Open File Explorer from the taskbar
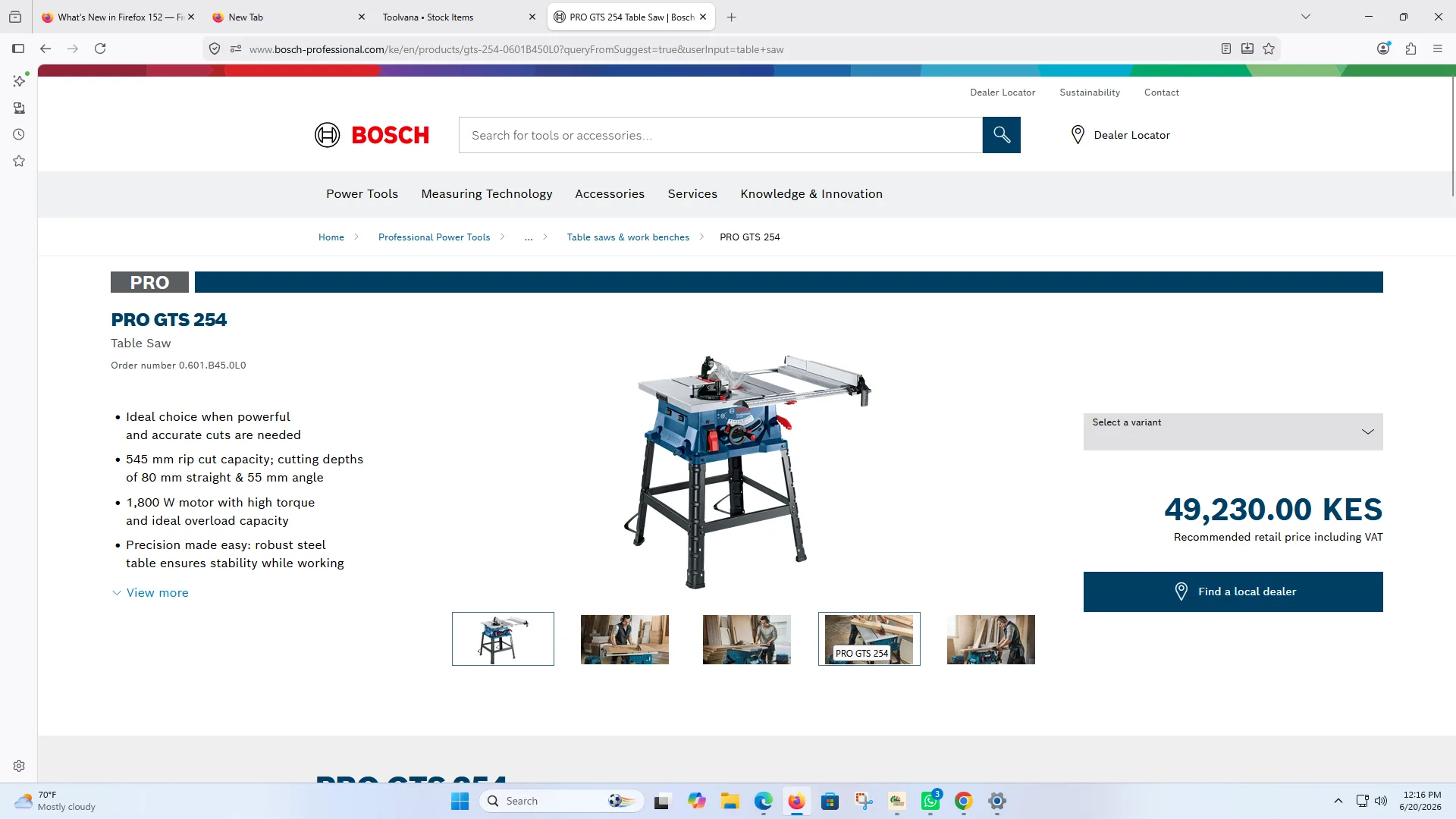 [x=730, y=801]
